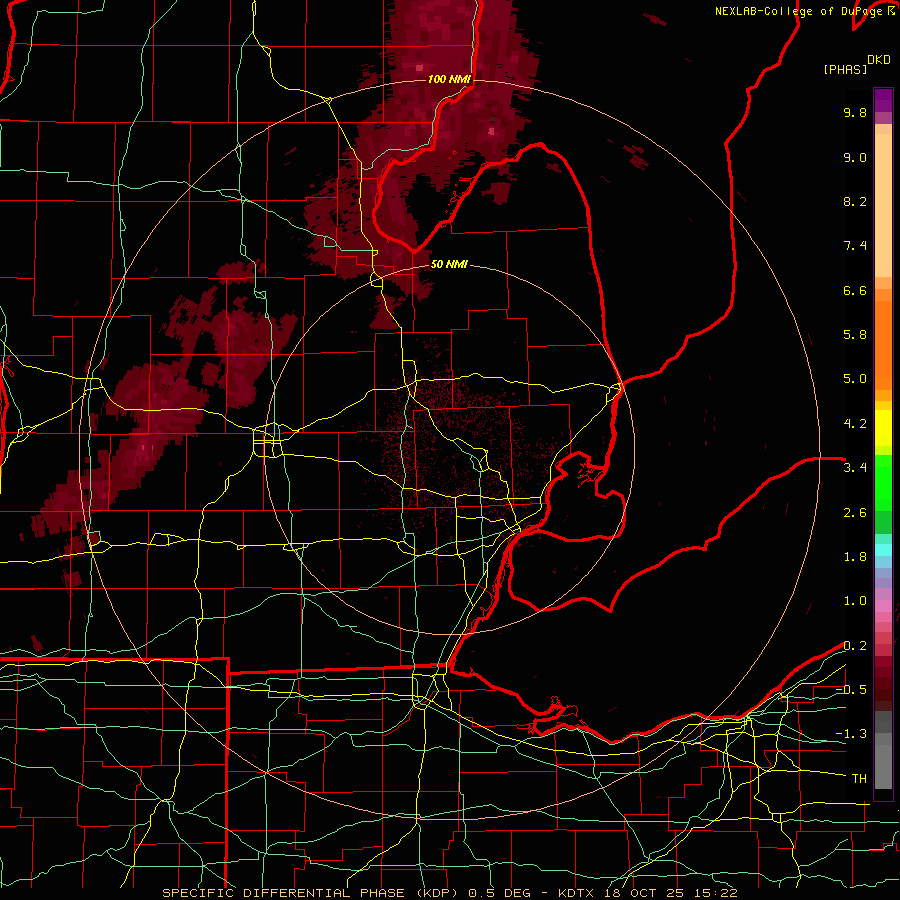The height and width of the screenshot is (900, 900).
Task: Click the 1.0 color scale value
Action: 855,601
